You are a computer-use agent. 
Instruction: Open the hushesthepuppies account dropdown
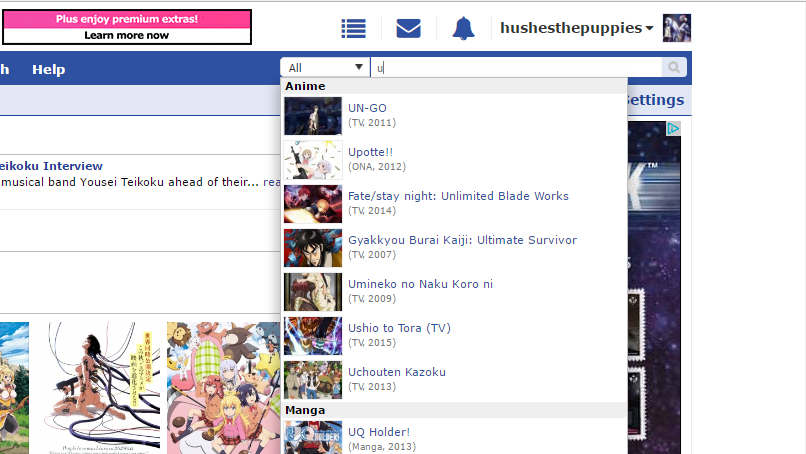tap(577, 28)
